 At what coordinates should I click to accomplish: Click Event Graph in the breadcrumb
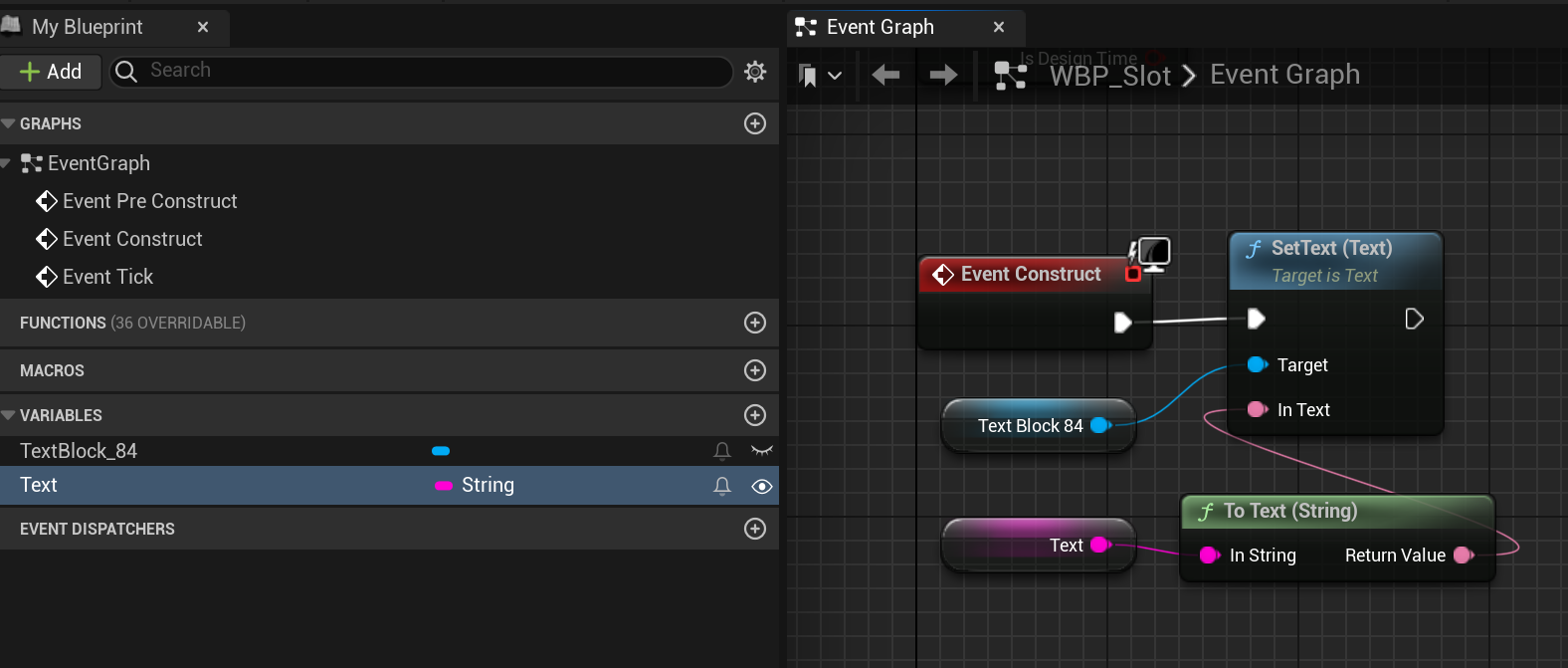(1284, 75)
